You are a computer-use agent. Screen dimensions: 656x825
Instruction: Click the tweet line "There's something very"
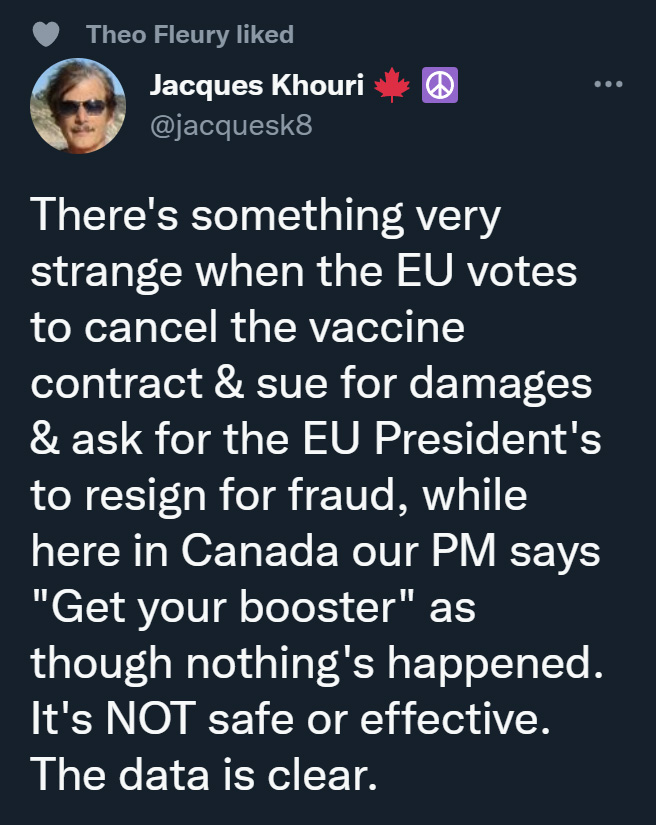pos(265,217)
